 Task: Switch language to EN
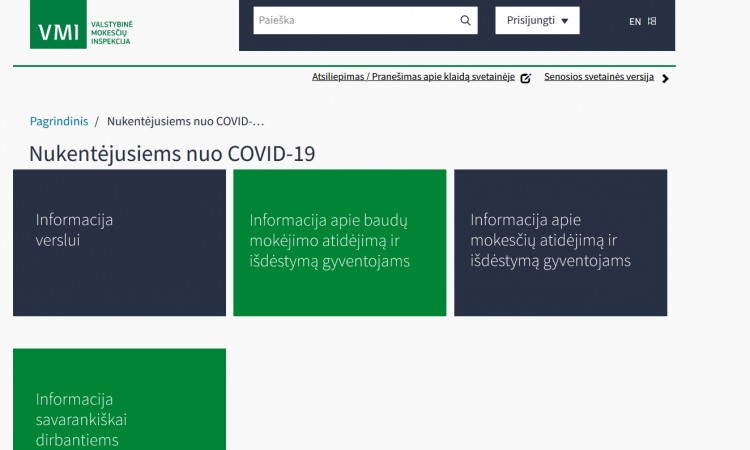(x=635, y=22)
